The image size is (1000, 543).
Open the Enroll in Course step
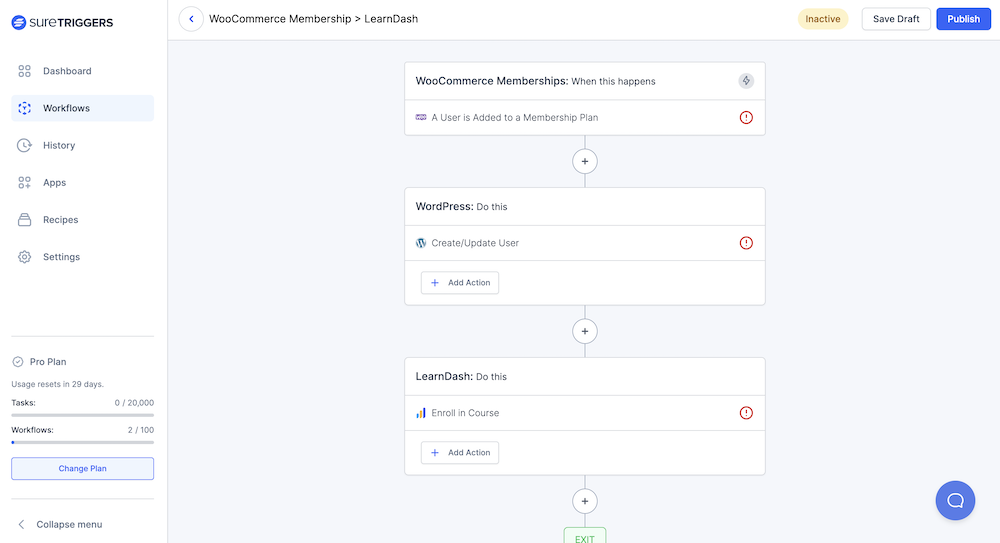[585, 413]
